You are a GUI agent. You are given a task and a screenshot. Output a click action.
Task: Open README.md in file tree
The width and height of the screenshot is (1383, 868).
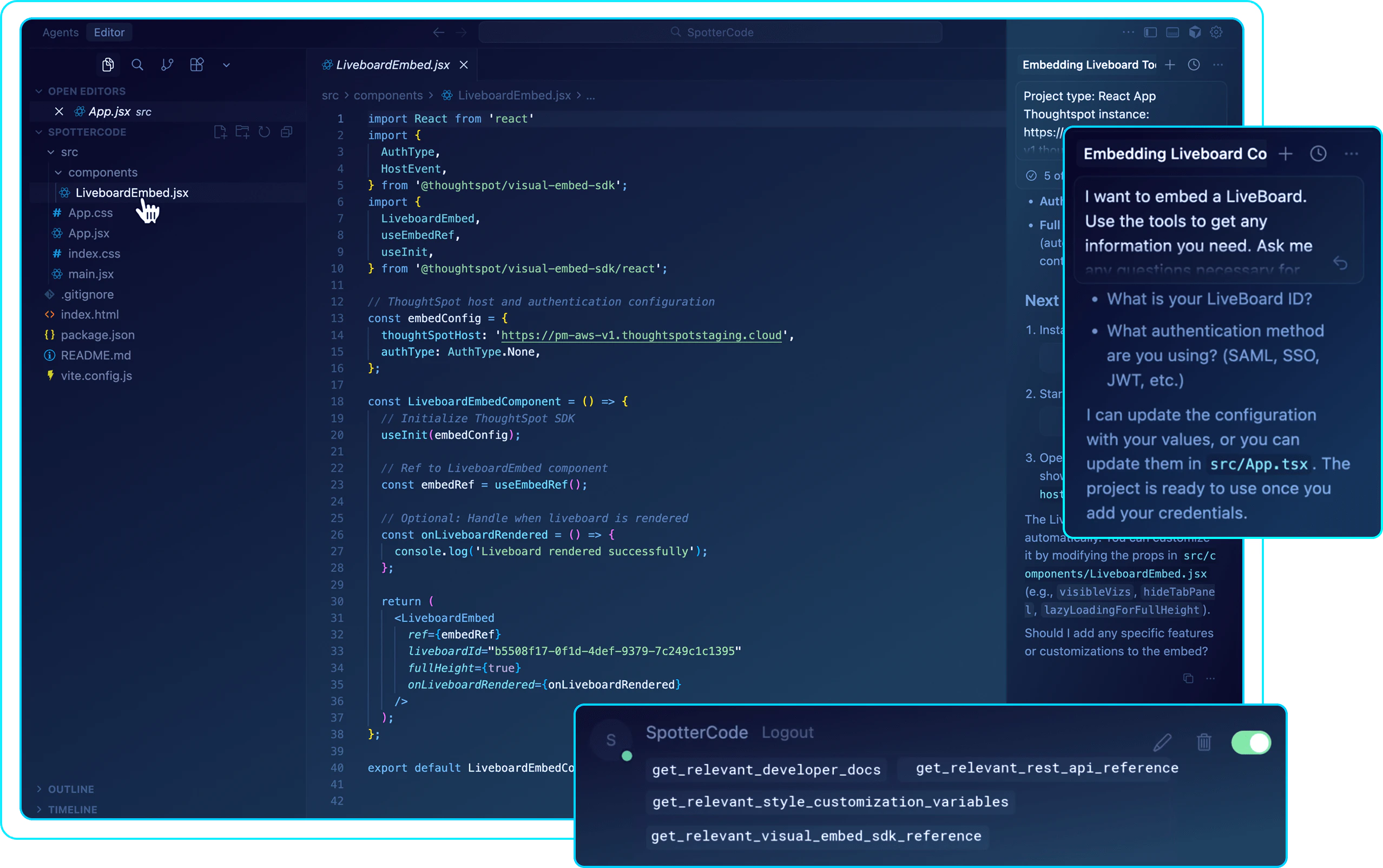[x=95, y=356]
